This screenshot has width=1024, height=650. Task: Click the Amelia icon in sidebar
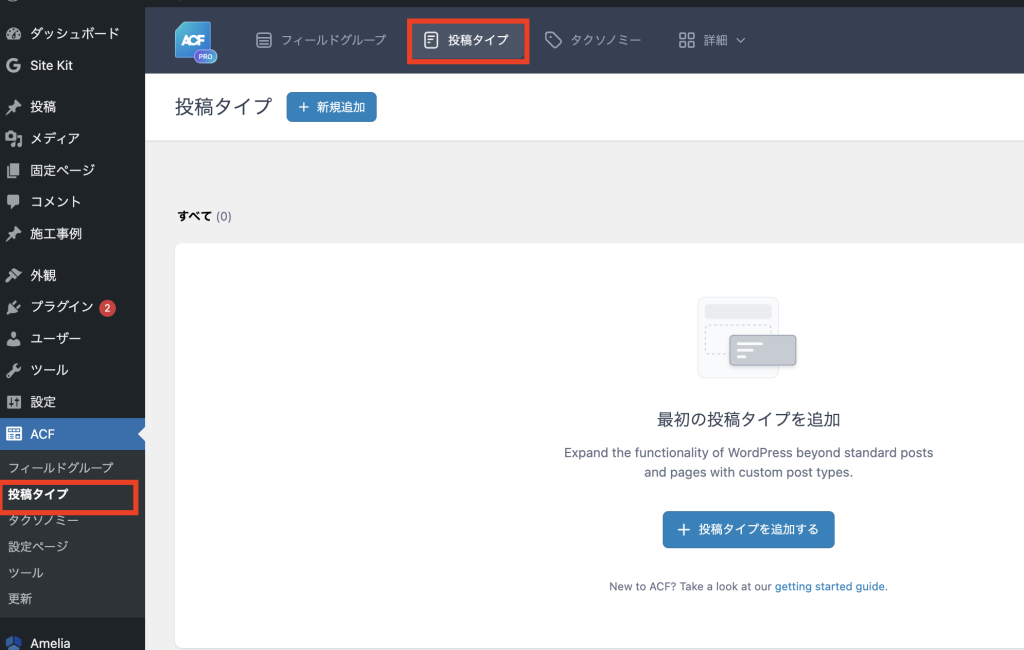click(x=14, y=643)
